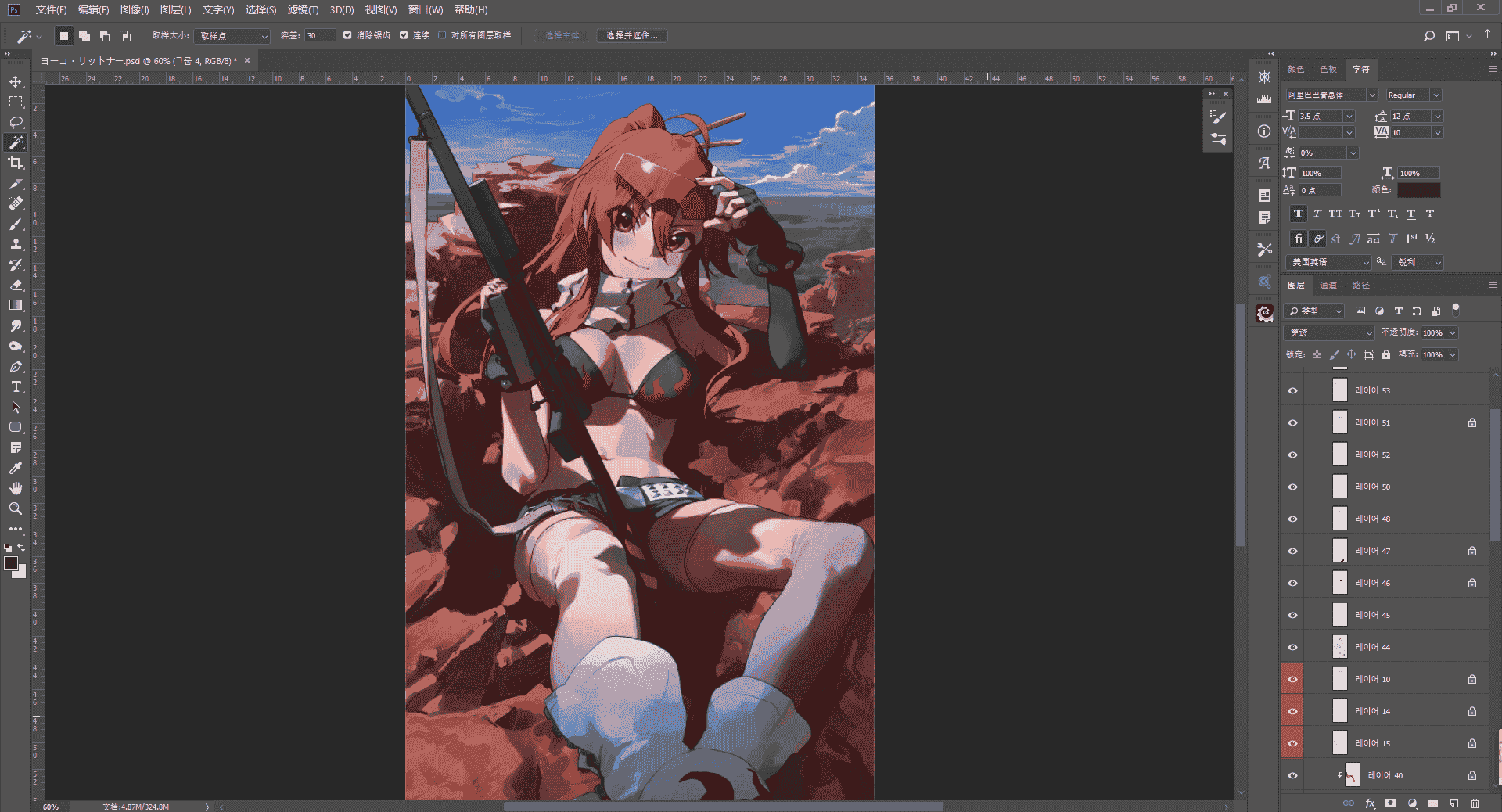Add layer mask from panel footer
This screenshot has width=1502, height=812.
coord(1390,803)
